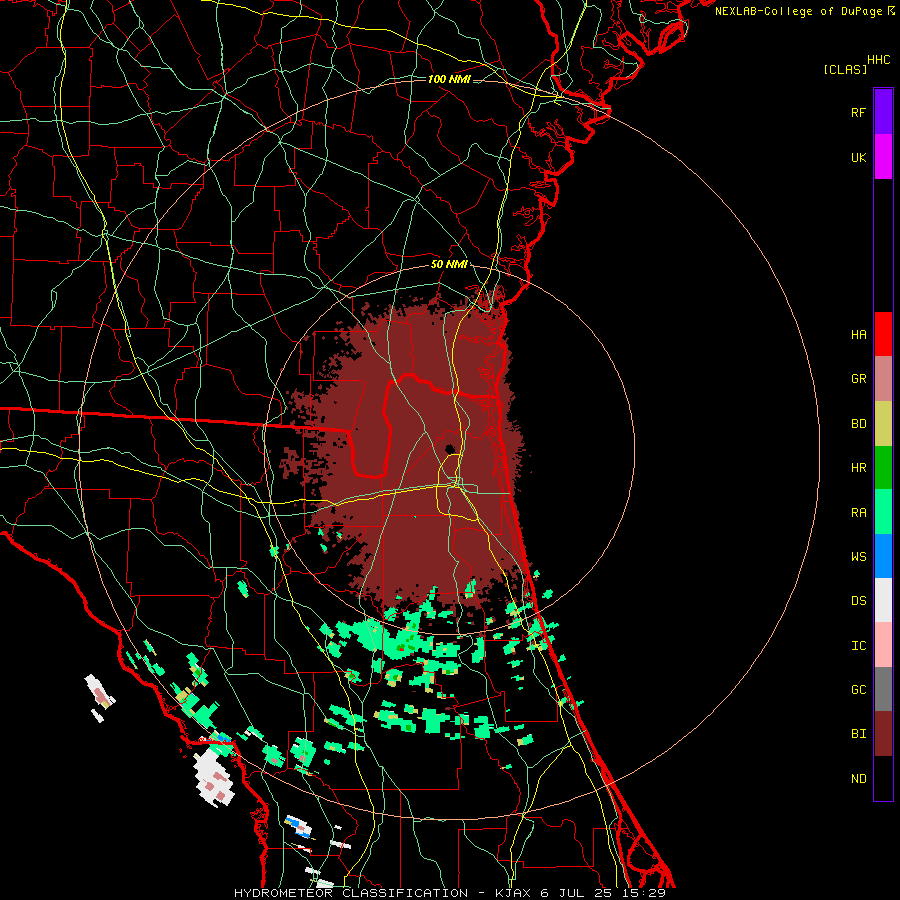
Task: Click the HA legend label
Action: (858, 335)
